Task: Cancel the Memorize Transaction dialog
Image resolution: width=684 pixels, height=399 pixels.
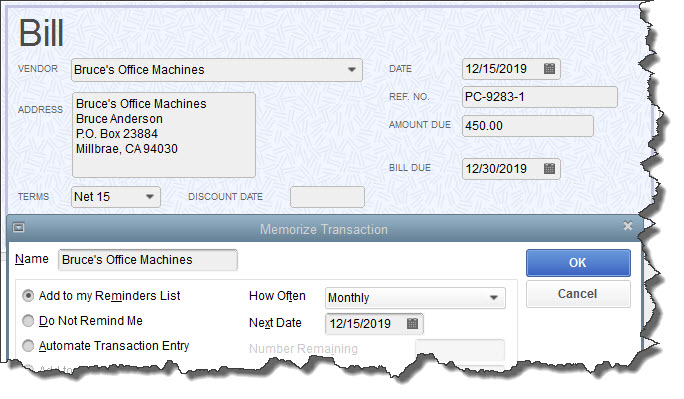Action: coord(578,294)
